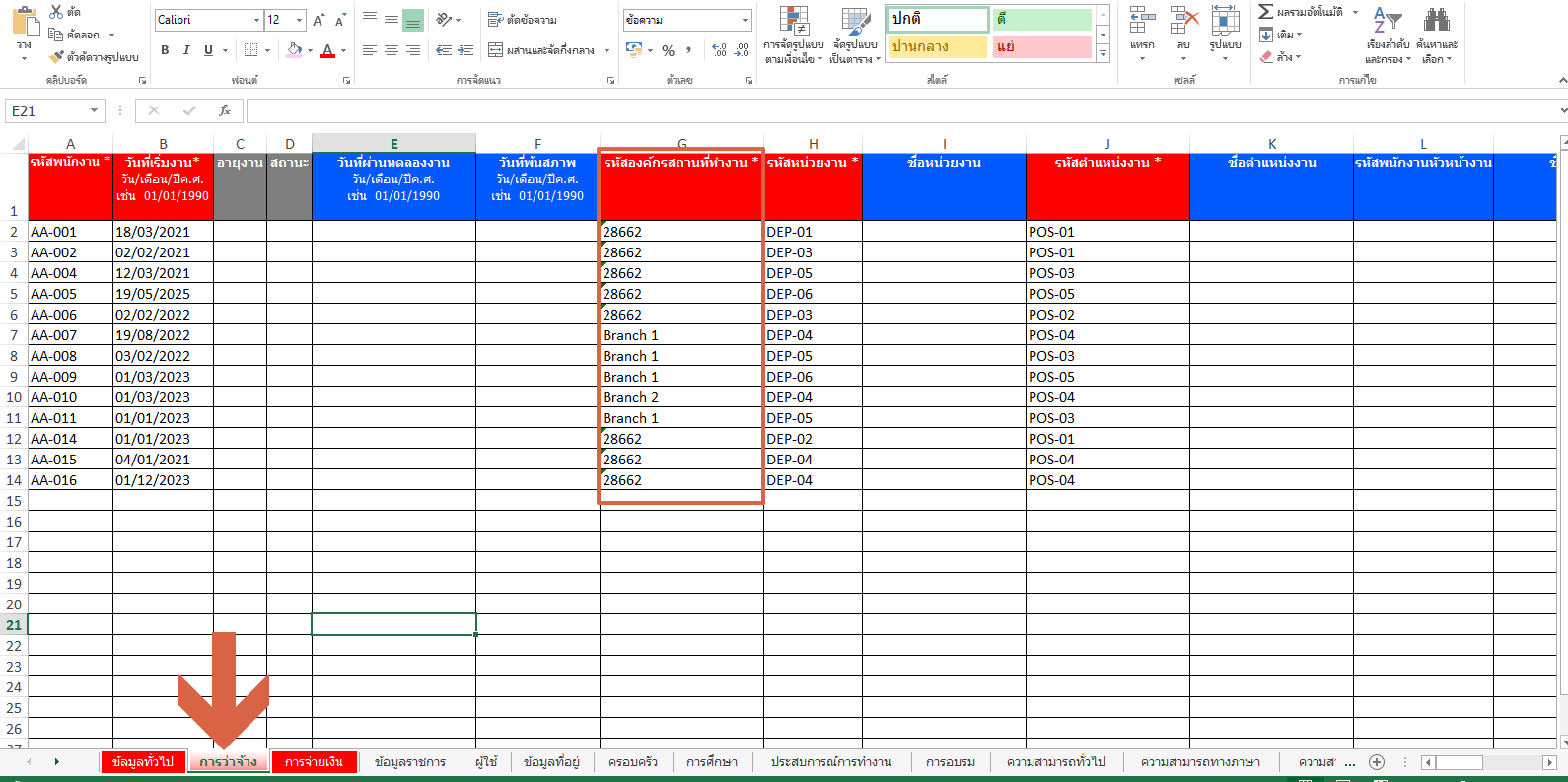Switch to sheet tab การศึกษา
The width and height of the screenshot is (1568, 782).
click(x=712, y=762)
